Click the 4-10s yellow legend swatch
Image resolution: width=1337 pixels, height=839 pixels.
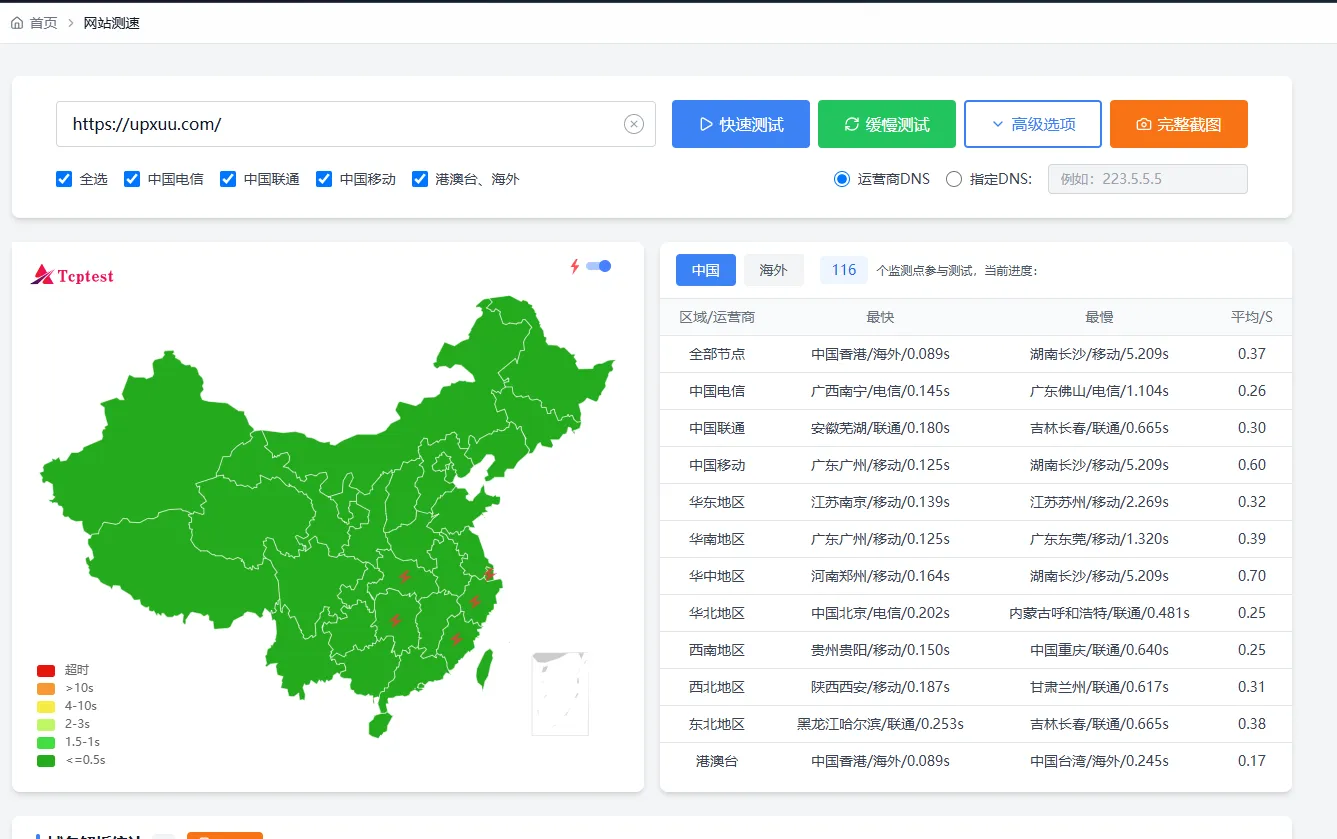[46, 706]
